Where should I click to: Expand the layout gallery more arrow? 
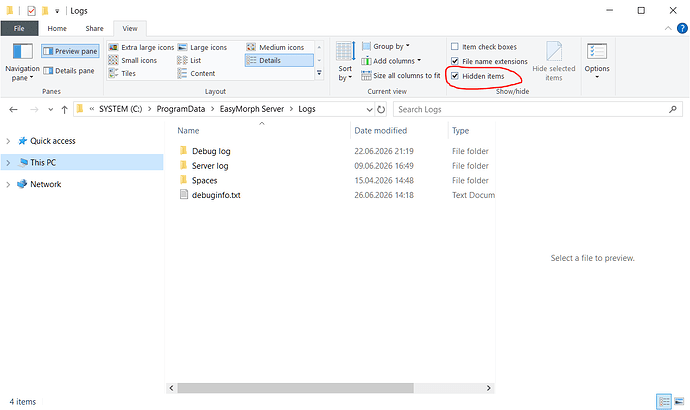click(x=319, y=73)
